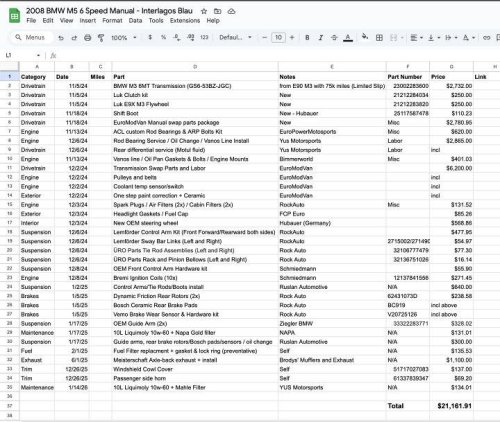This screenshot has height=422, width=500.
Task: Select the Luk Clutch kit cell
Action: [195, 95]
